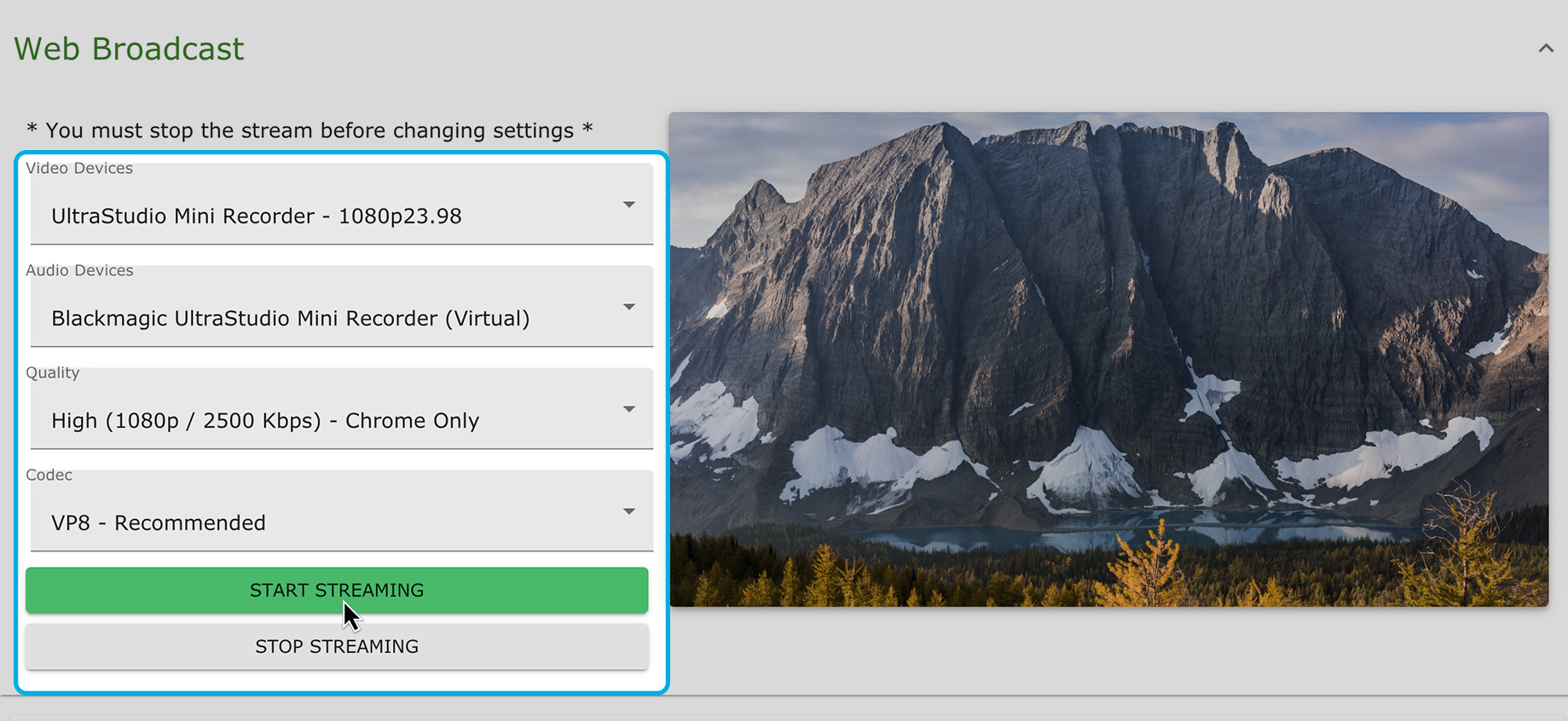Open the Codec dropdown arrow
Viewport: 1568px width, 721px height.
pyautogui.click(x=629, y=511)
